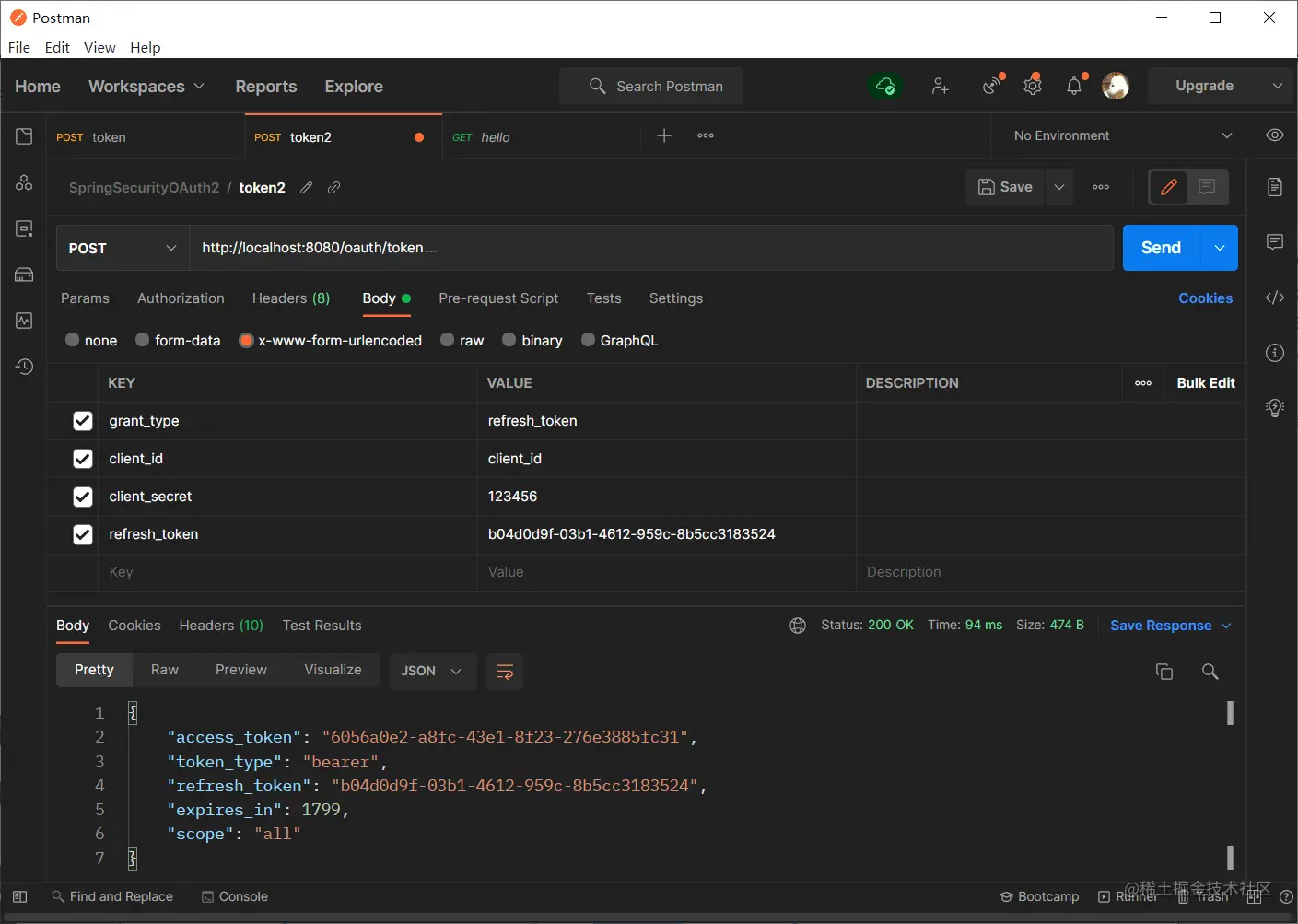The image size is (1298, 924).
Task: Click the request URL field
Action: pyautogui.click(x=650, y=248)
